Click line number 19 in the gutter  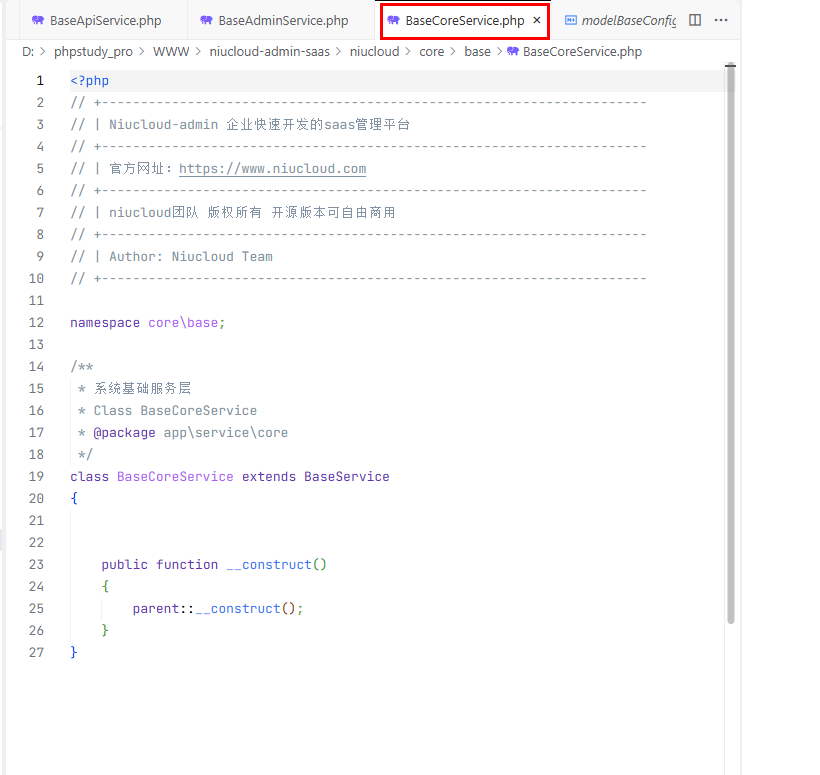(36, 477)
